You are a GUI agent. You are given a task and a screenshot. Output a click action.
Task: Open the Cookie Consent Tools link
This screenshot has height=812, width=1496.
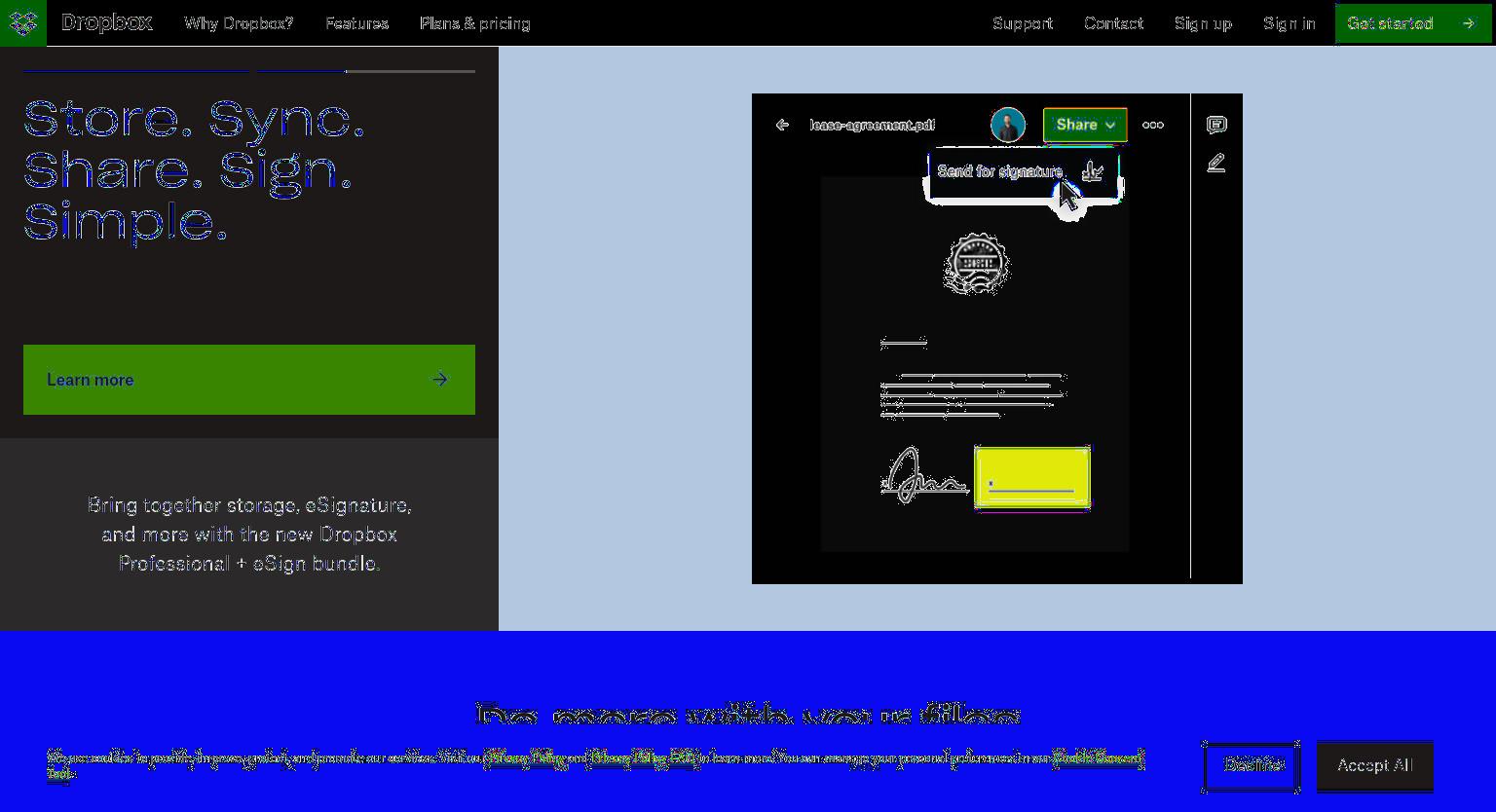[1098, 757]
